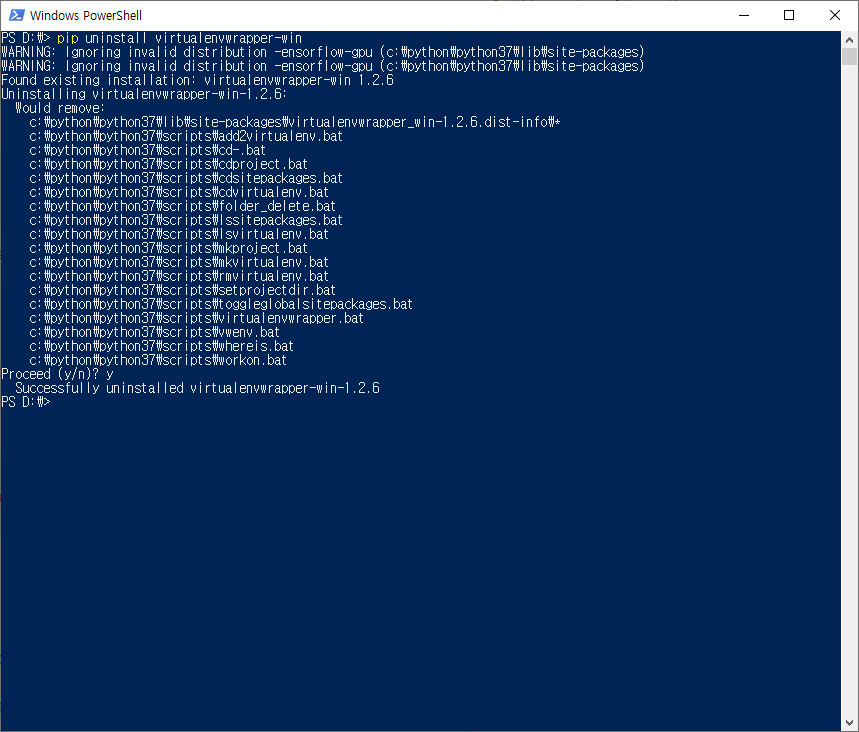Click the scrollbar down arrow
Viewport: 859px width, 732px height.
(849, 723)
